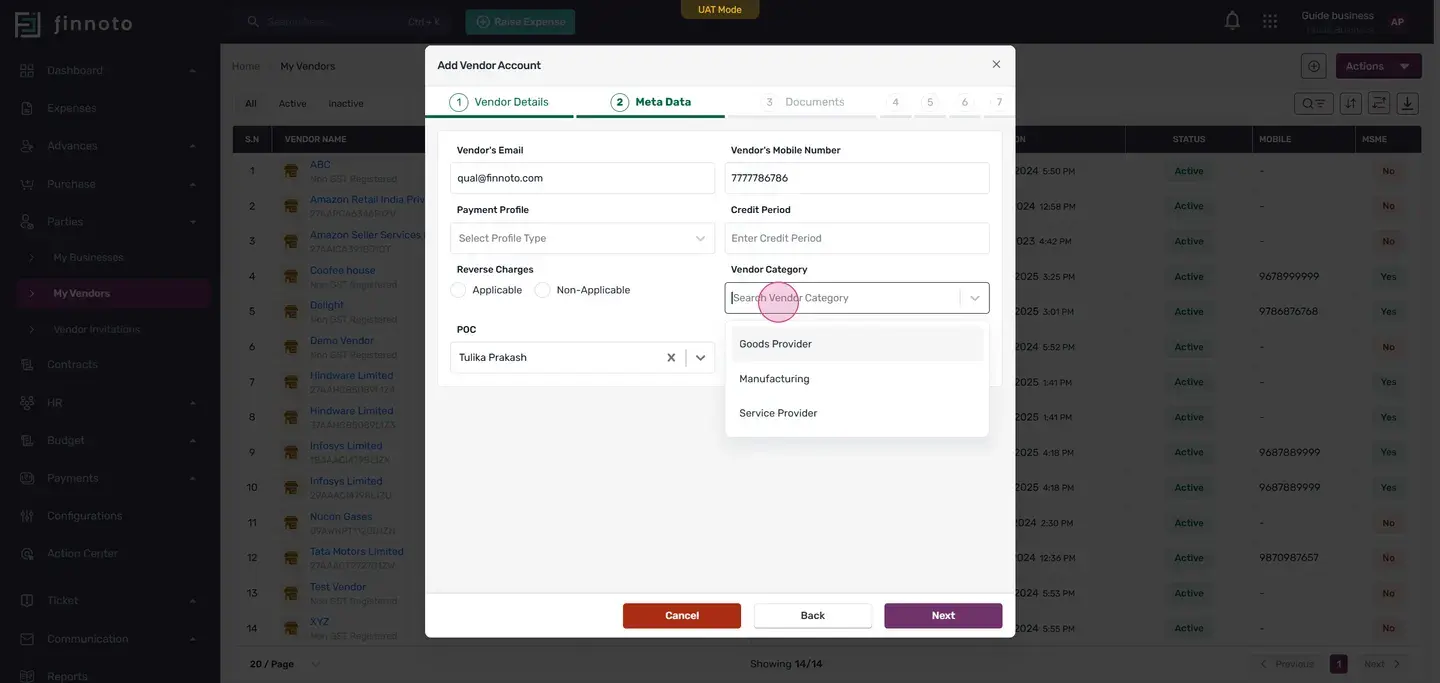Image resolution: width=1440 pixels, height=683 pixels.
Task: Click the Raise Expense button
Action: point(520,22)
